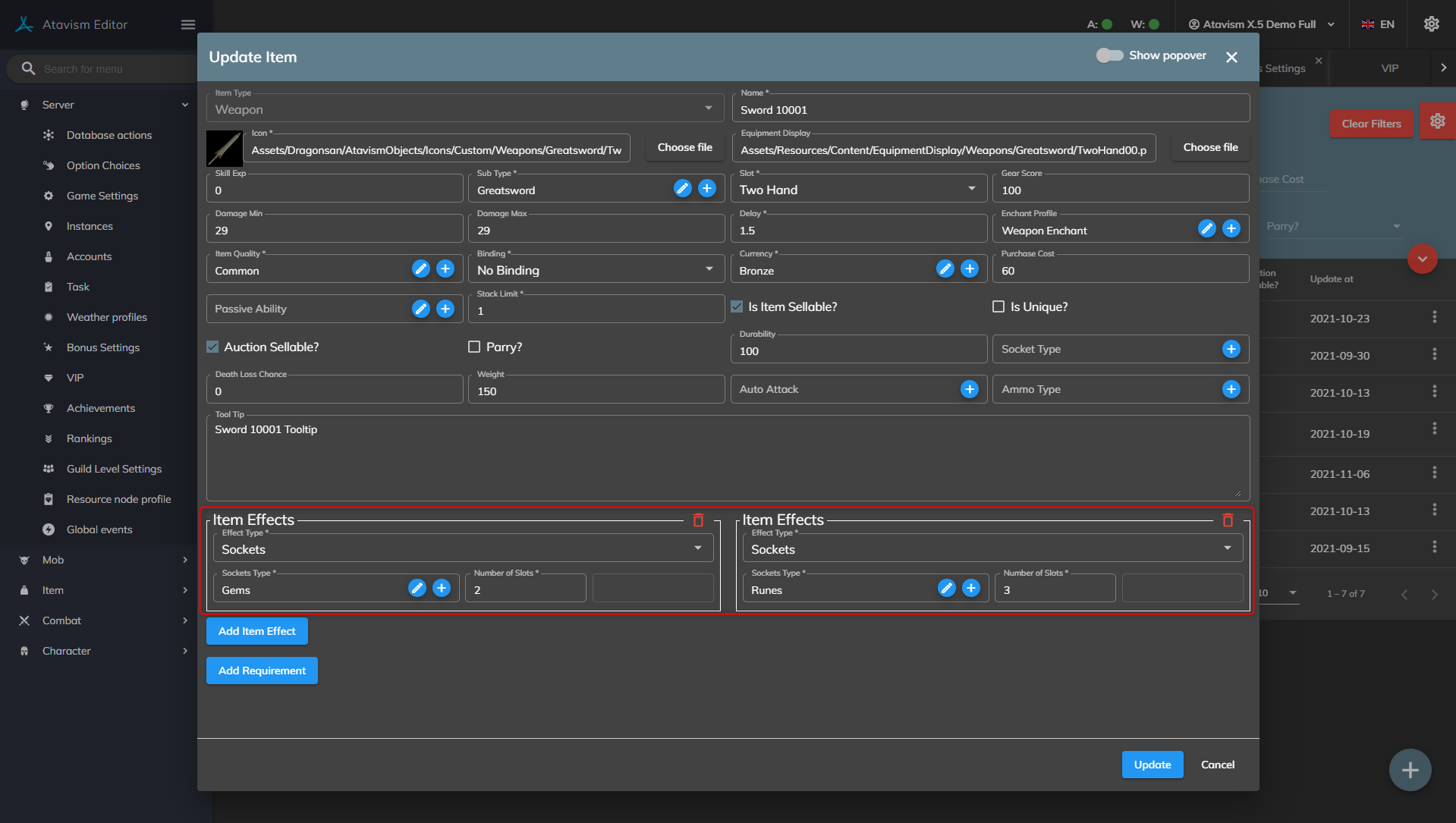Expand the Combat menu in sidebar

[61, 620]
